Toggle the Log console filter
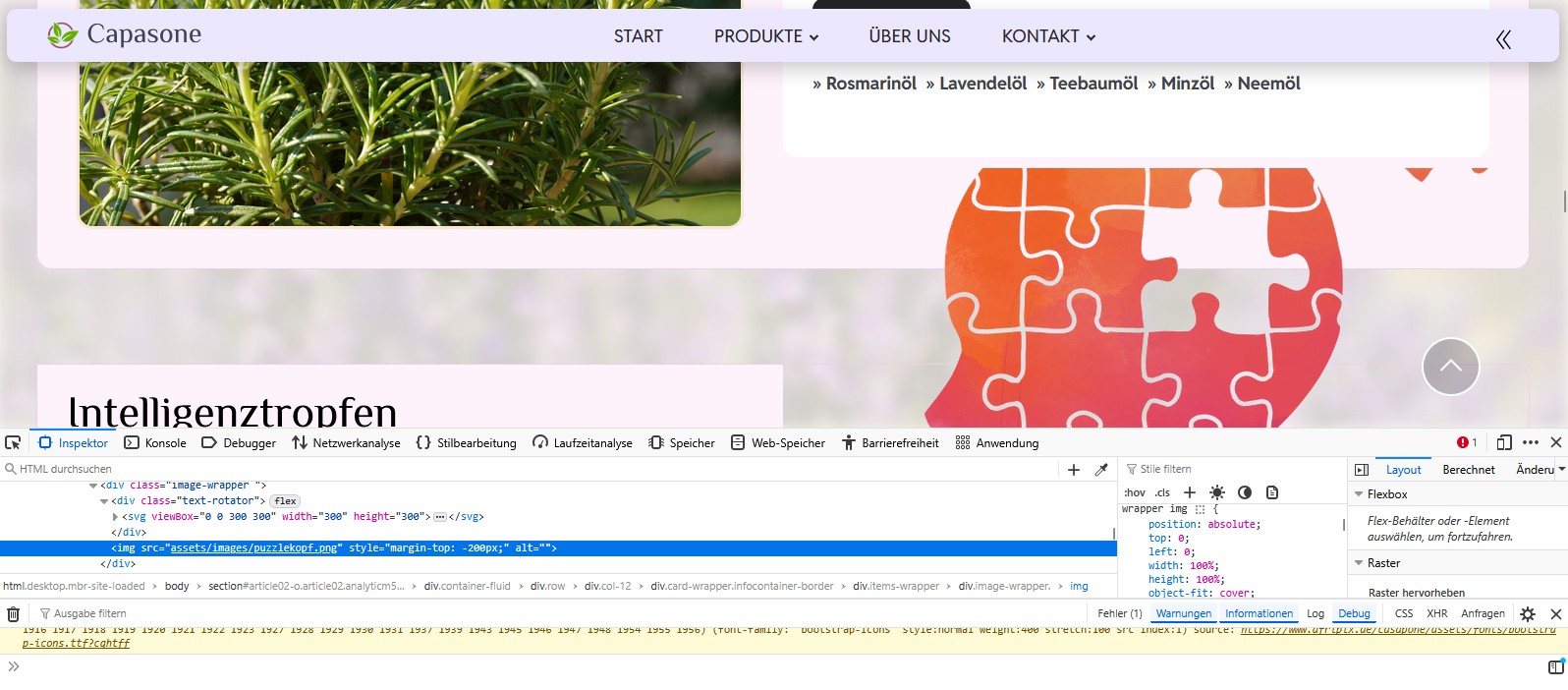The height and width of the screenshot is (690, 1568). click(1316, 613)
